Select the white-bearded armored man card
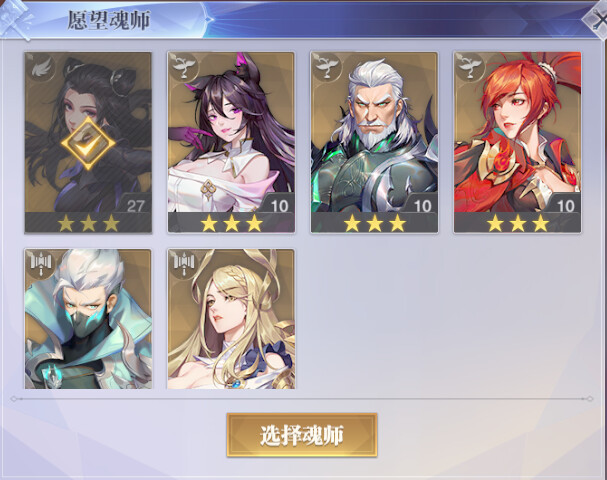Viewport: 607px width, 480px height. pyautogui.click(x=374, y=142)
